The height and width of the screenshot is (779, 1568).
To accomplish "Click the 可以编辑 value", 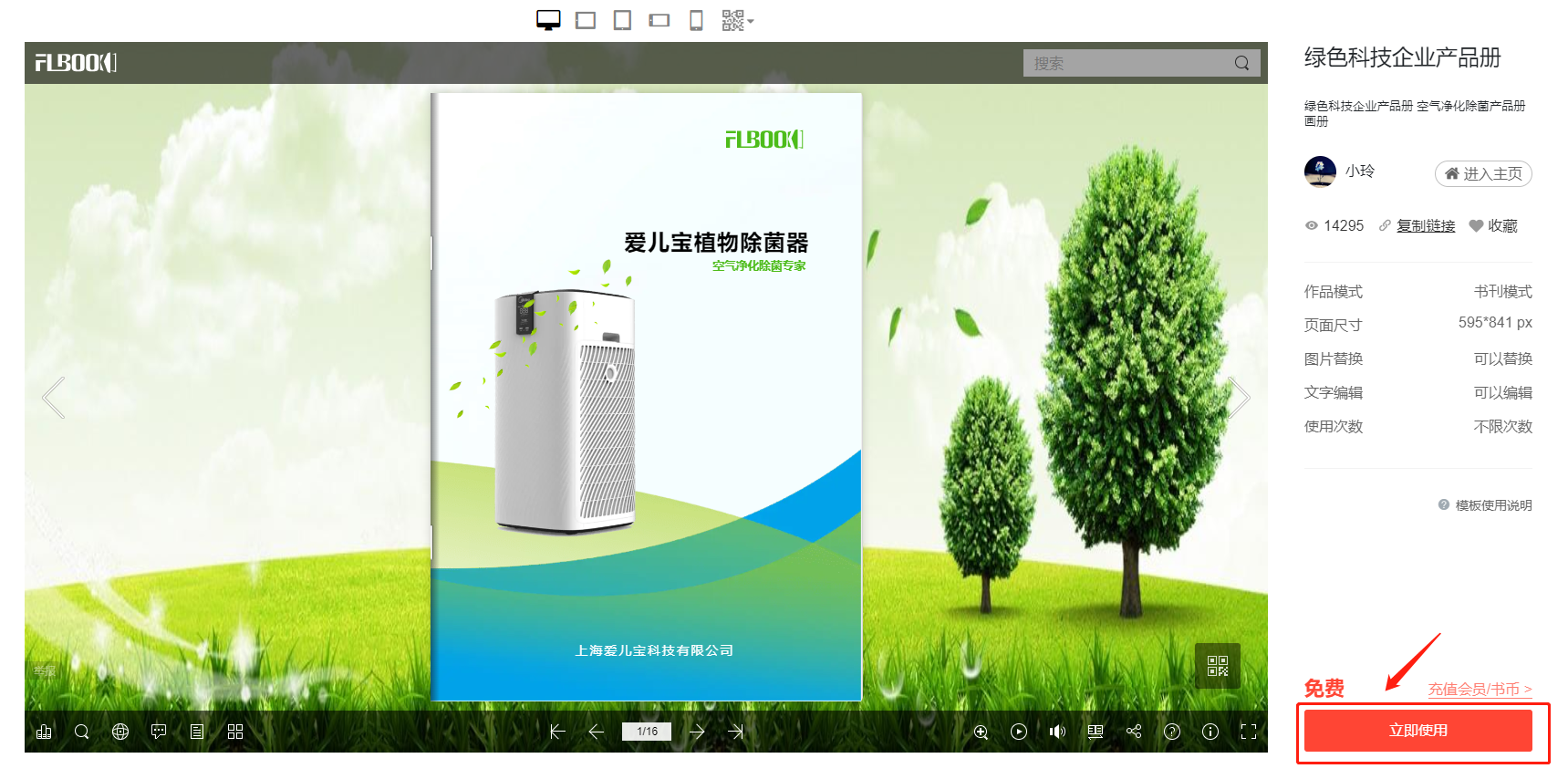I will [1503, 392].
